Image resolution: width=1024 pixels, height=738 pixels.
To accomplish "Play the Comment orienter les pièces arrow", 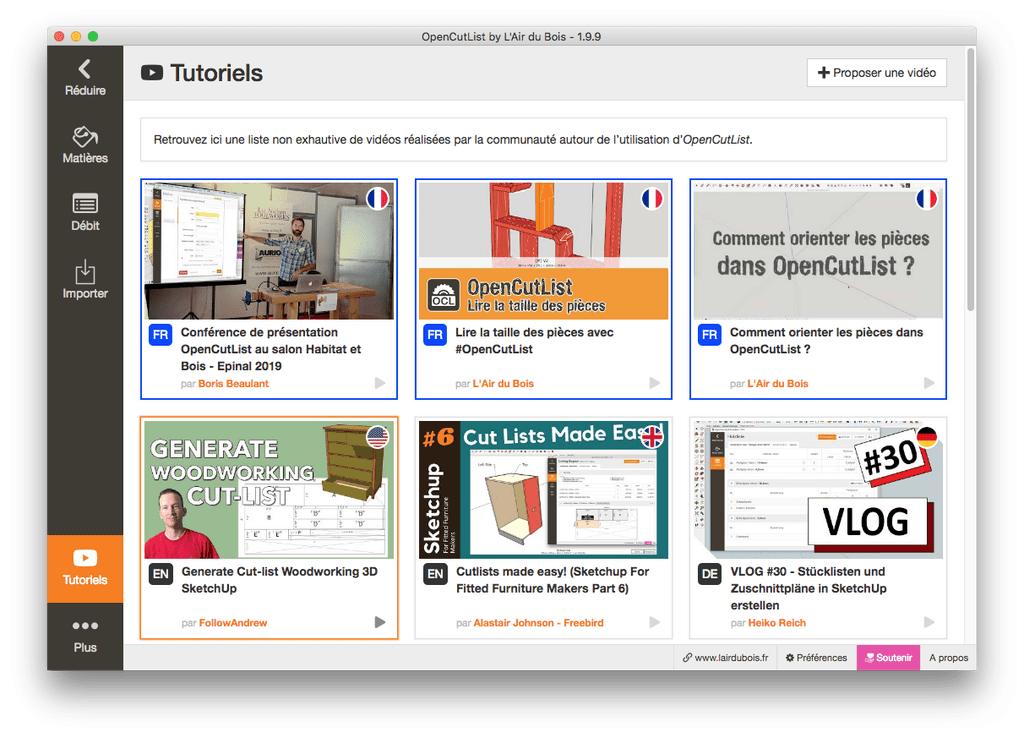I will (929, 383).
